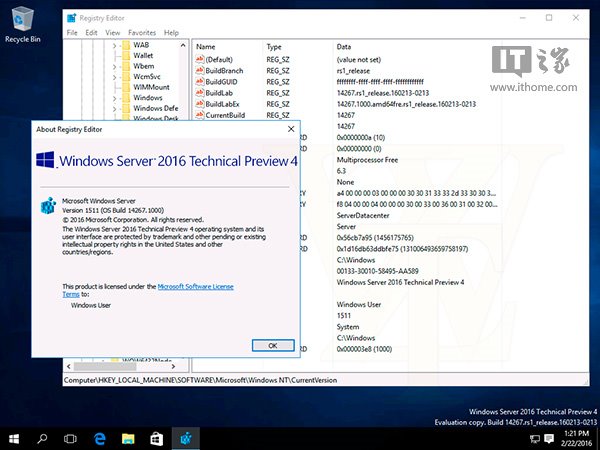The width and height of the screenshot is (600, 450).
Task: Click the regedit cube icon in About dialog
Action: click(49, 205)
